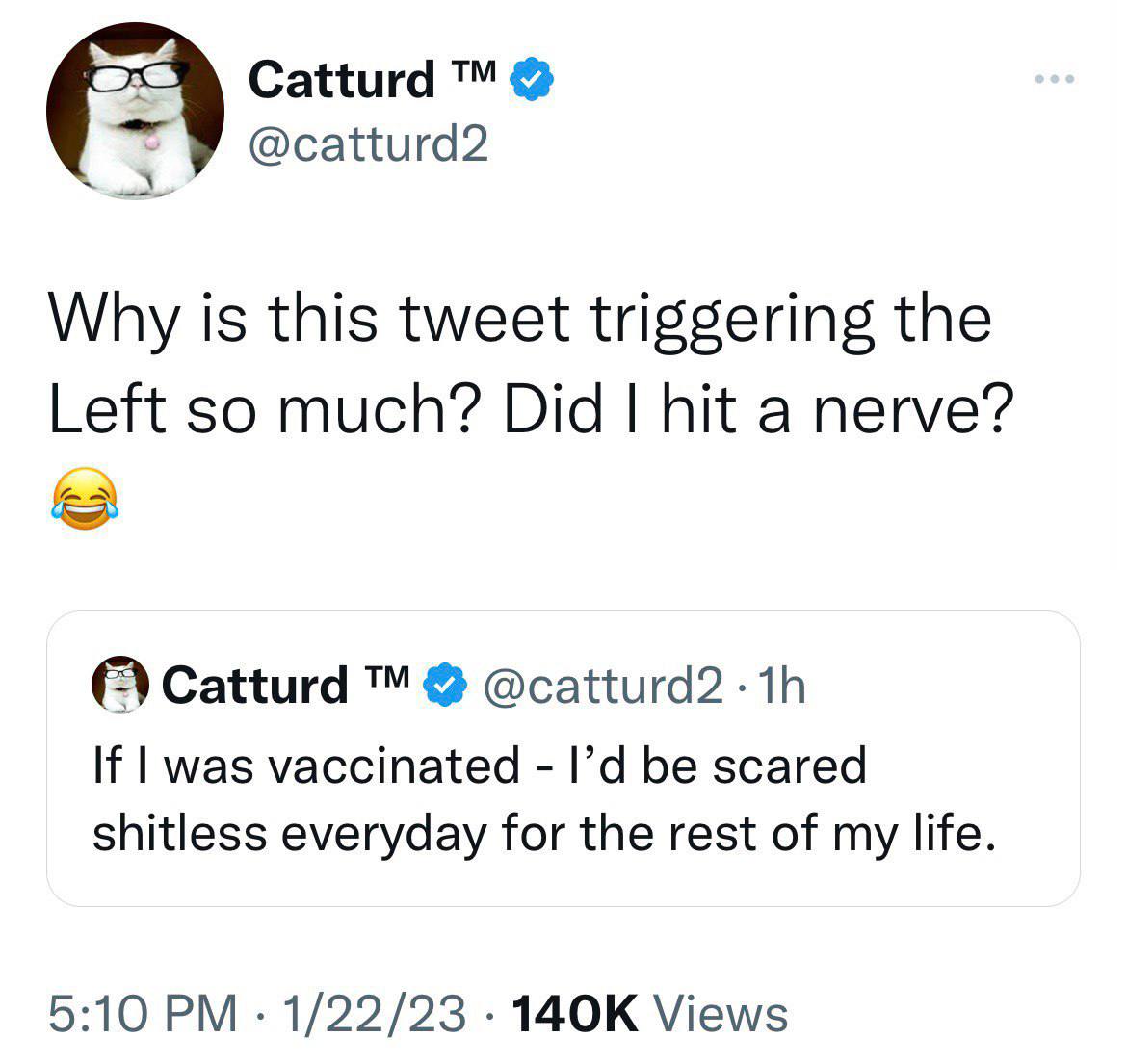Click the 1/22/23 date
The height and width of the screenshot is (1064, 1127).
click(x=374, y=1014)
